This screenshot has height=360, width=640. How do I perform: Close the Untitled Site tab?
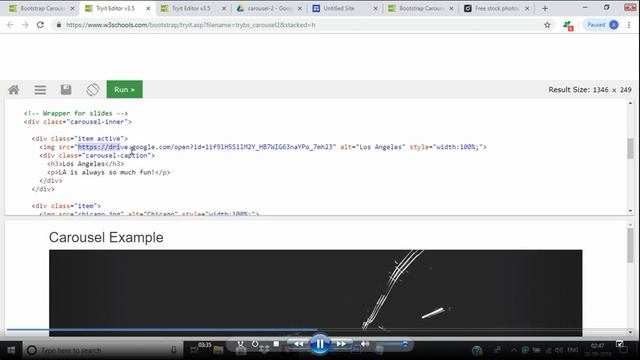pos(376,8)
